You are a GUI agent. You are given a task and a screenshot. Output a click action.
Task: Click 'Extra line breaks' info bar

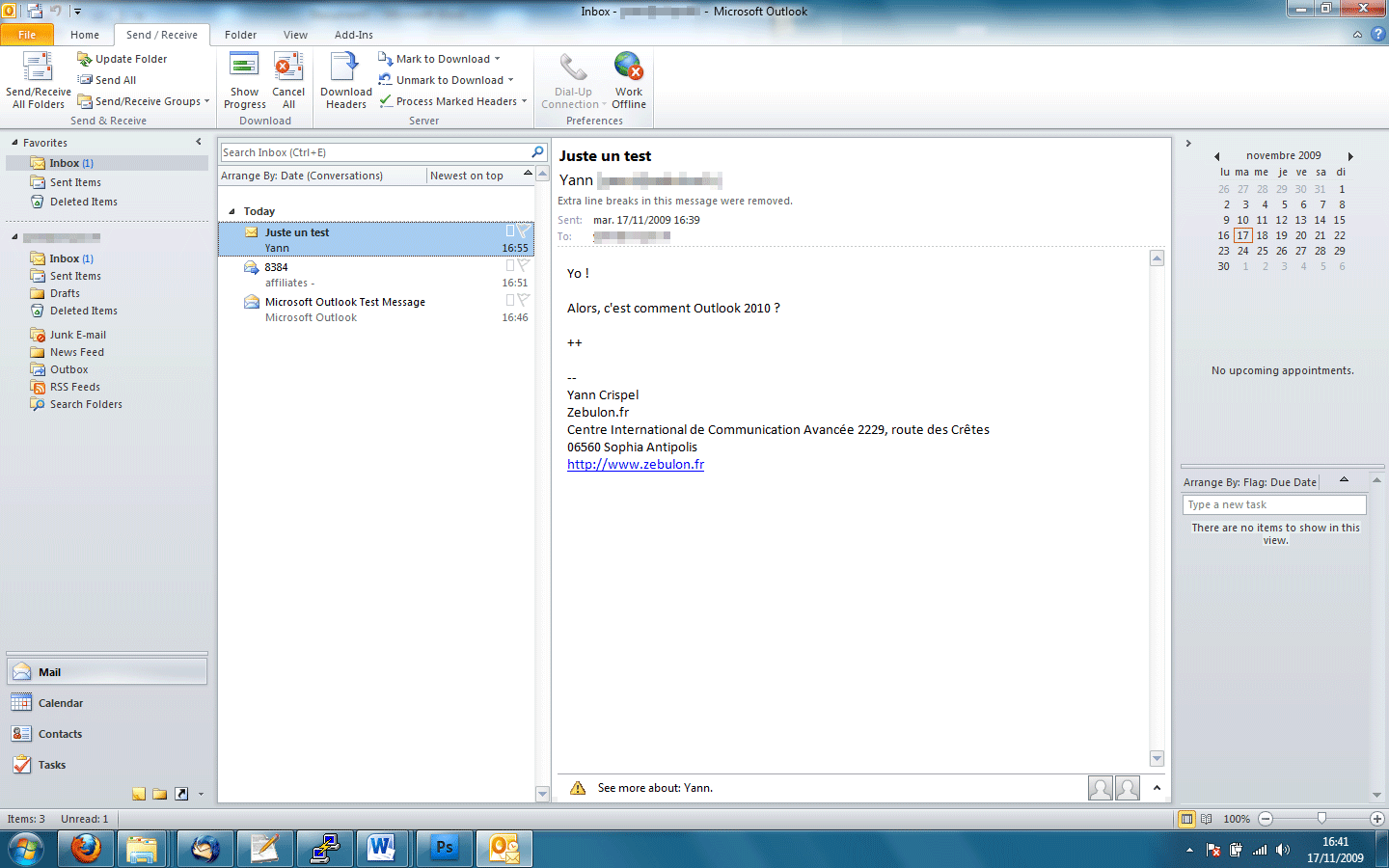(675, 201)
